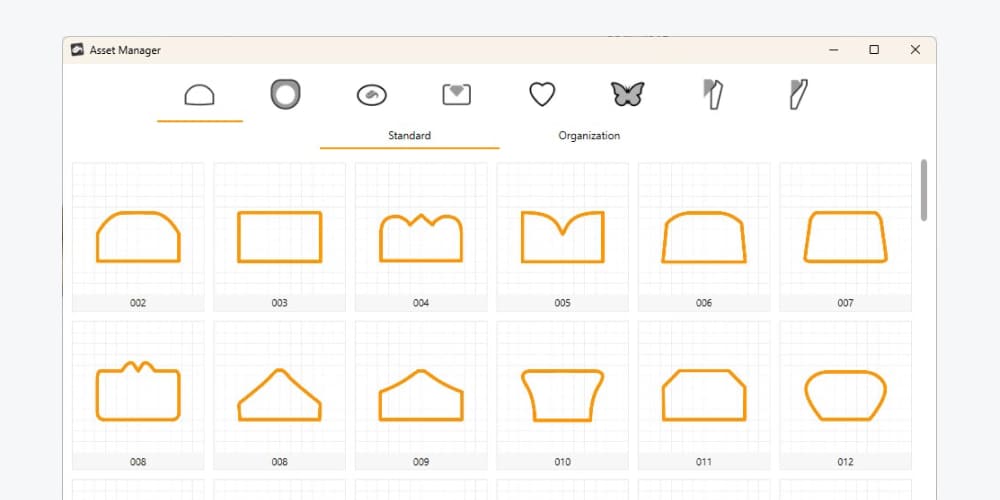Open the Organization tab
This screenshot has width=1000, height=500.
tap(589, 136)
